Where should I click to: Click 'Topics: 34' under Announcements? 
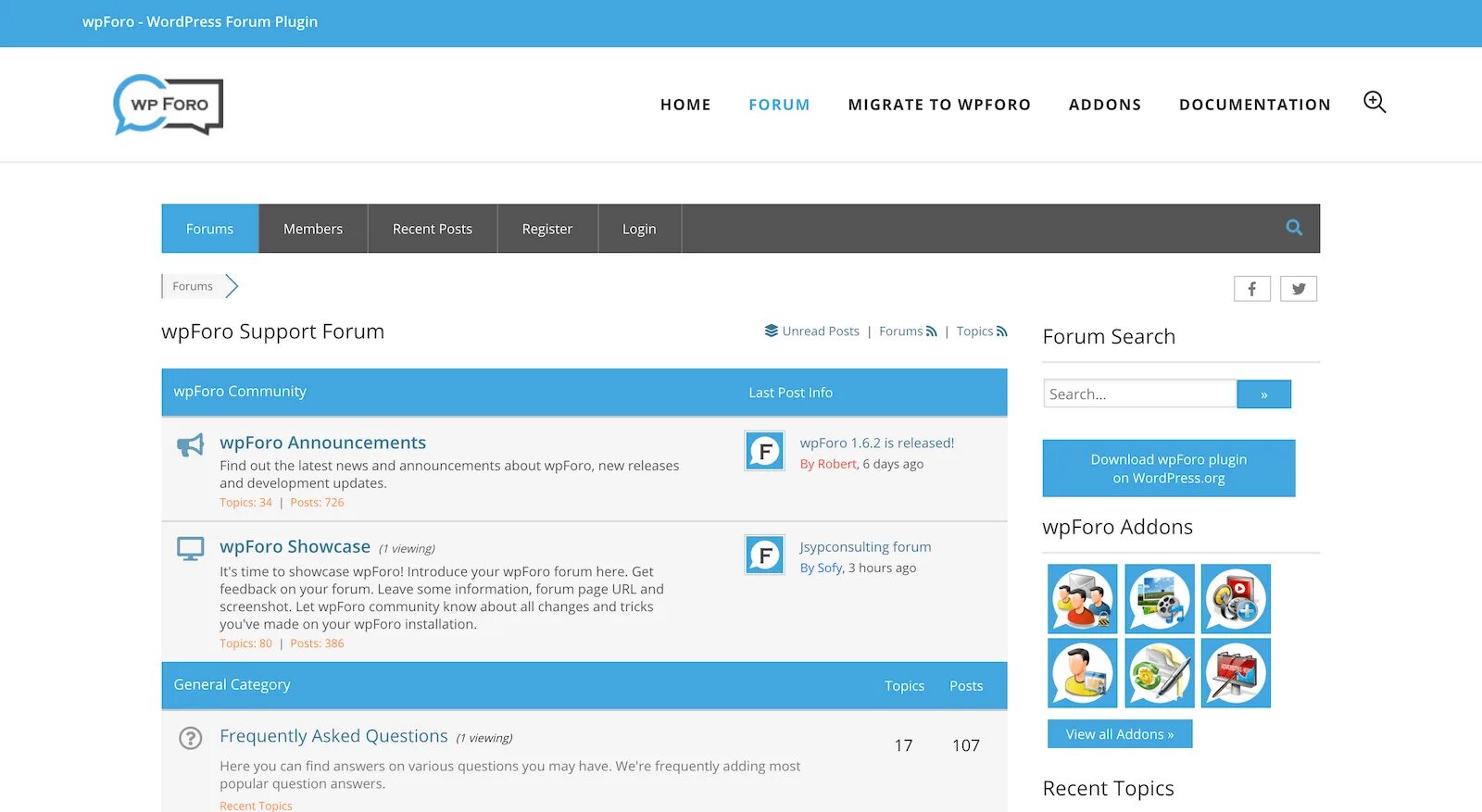(245, 503)
